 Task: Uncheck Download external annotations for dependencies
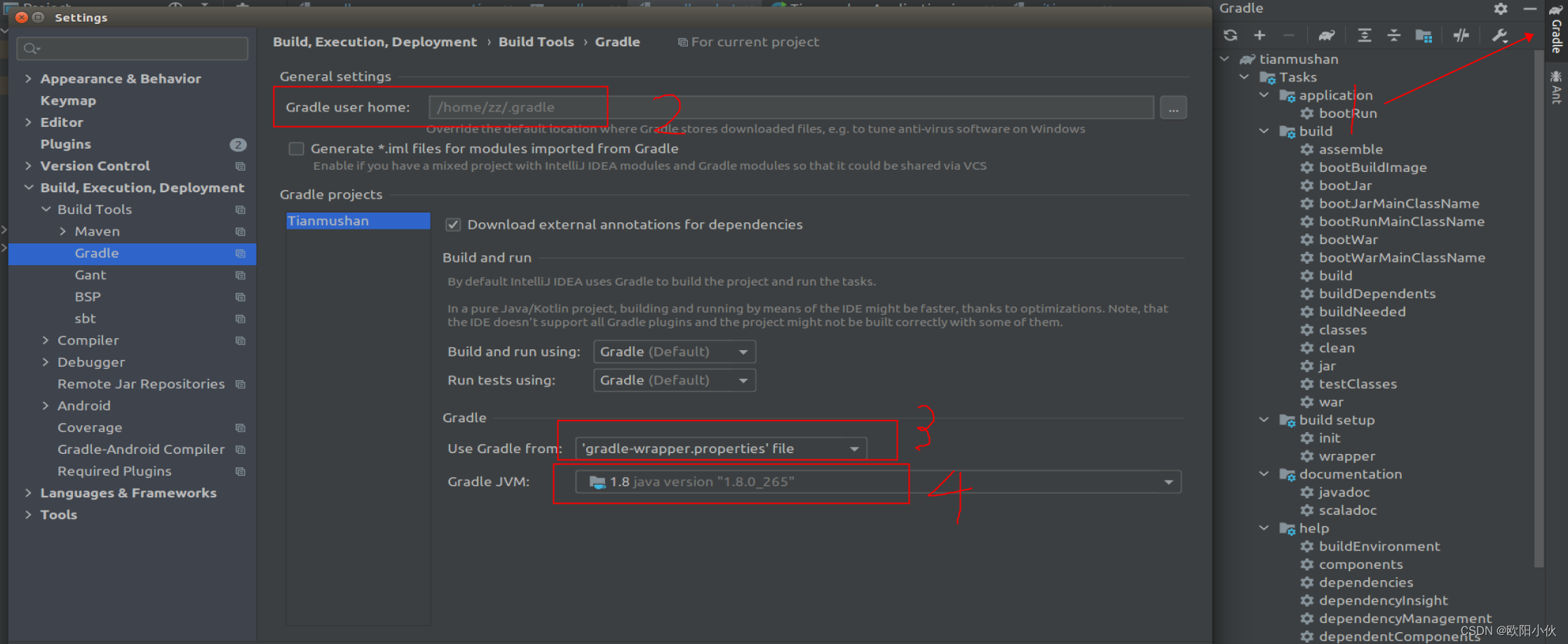click(453, 224)
